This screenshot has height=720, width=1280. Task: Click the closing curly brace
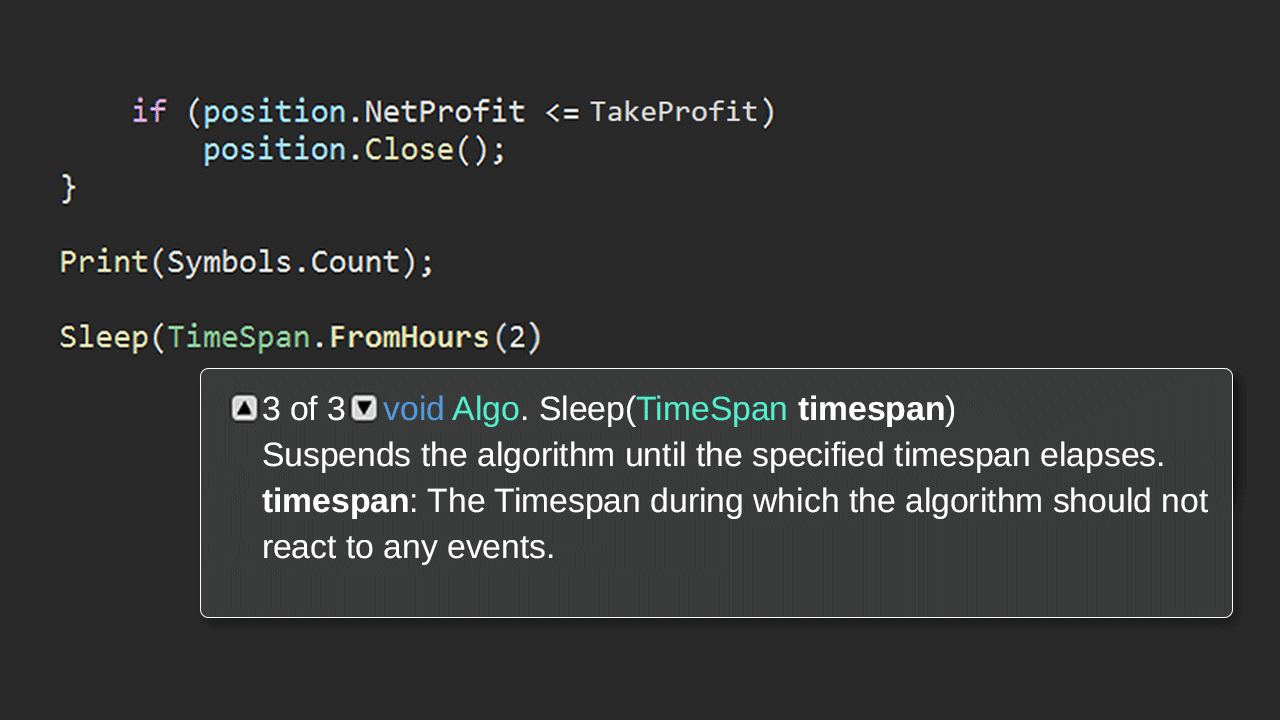pyautogui.click(x=68, y=187)
